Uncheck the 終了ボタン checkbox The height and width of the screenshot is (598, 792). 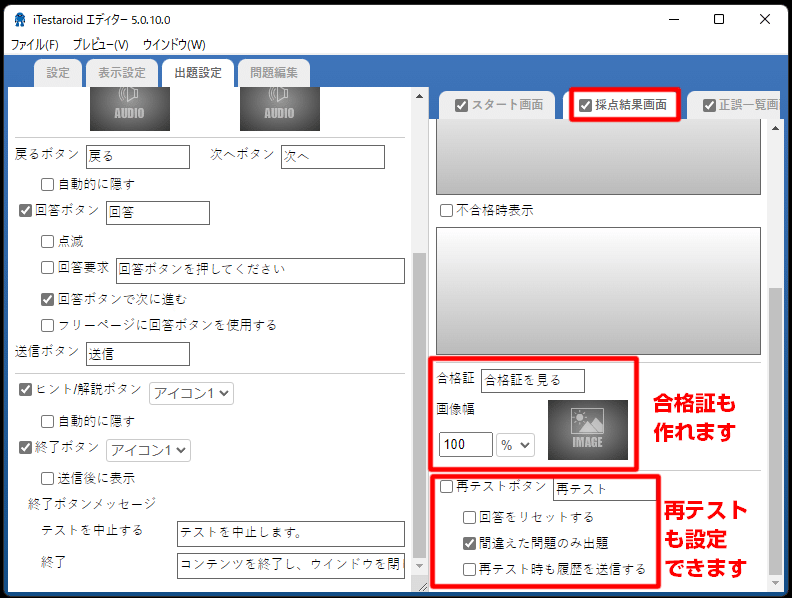point(25,447)
